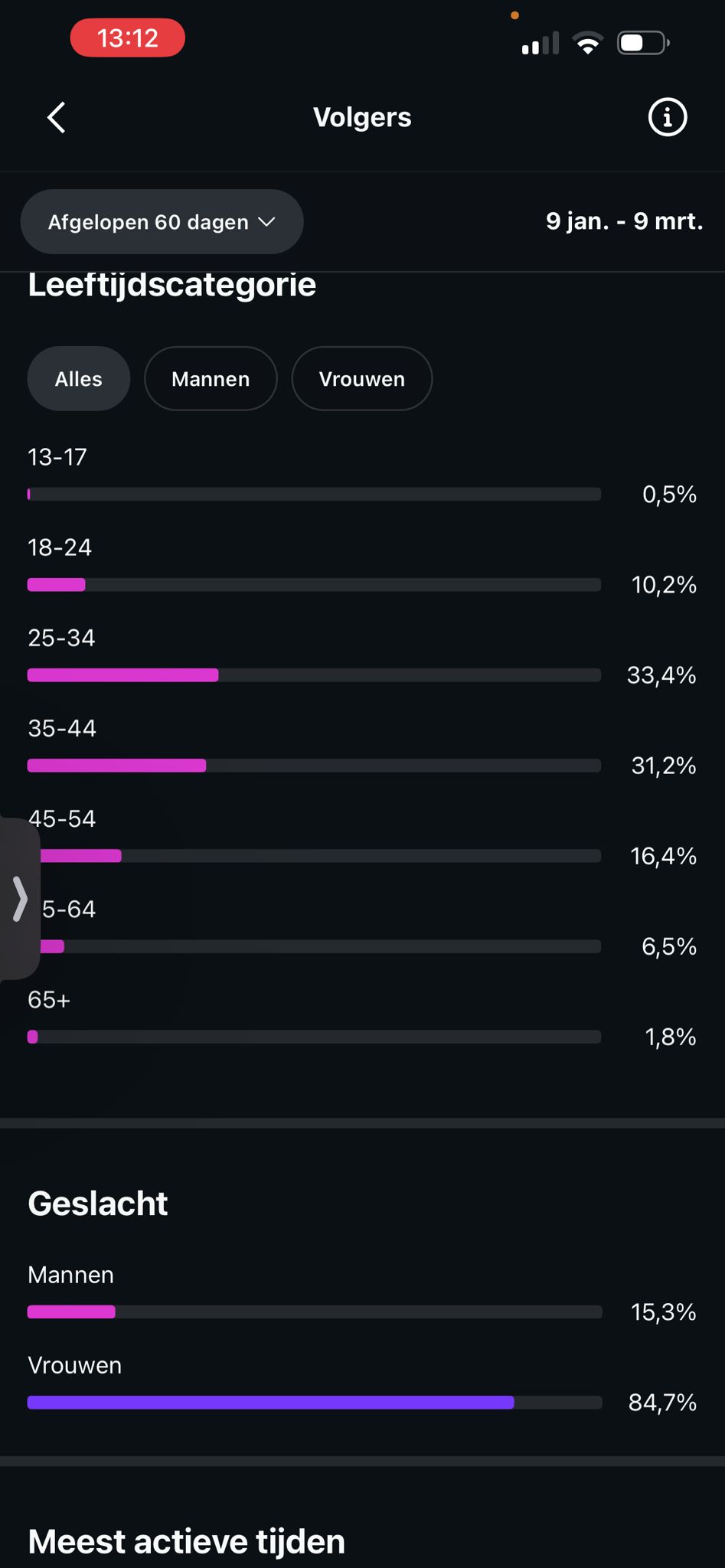Tap the Volgers page title
The height and width of the screenshot is (1568, 725).
click(x=362, y=118)
